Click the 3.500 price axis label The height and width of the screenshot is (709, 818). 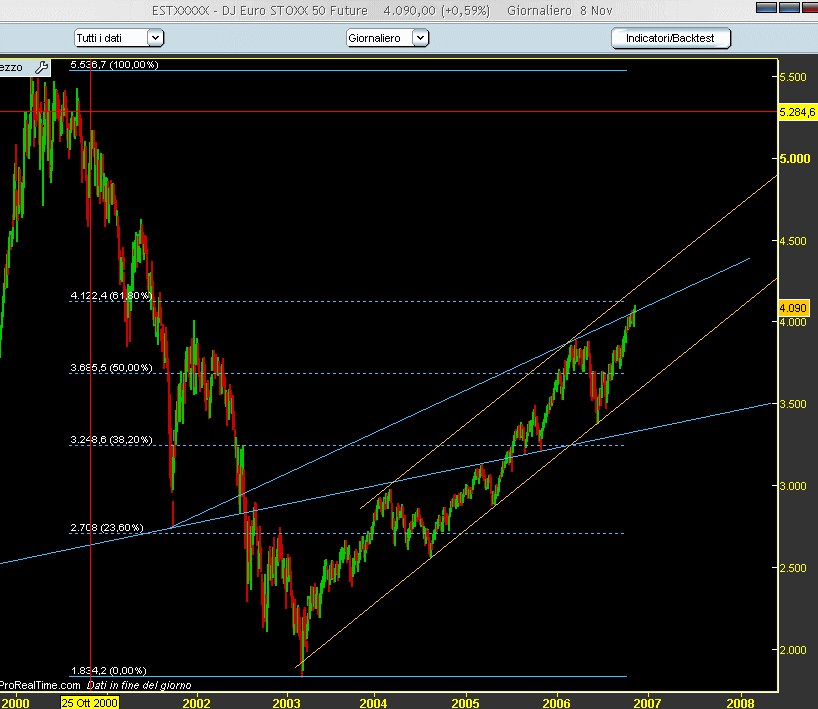793,404
